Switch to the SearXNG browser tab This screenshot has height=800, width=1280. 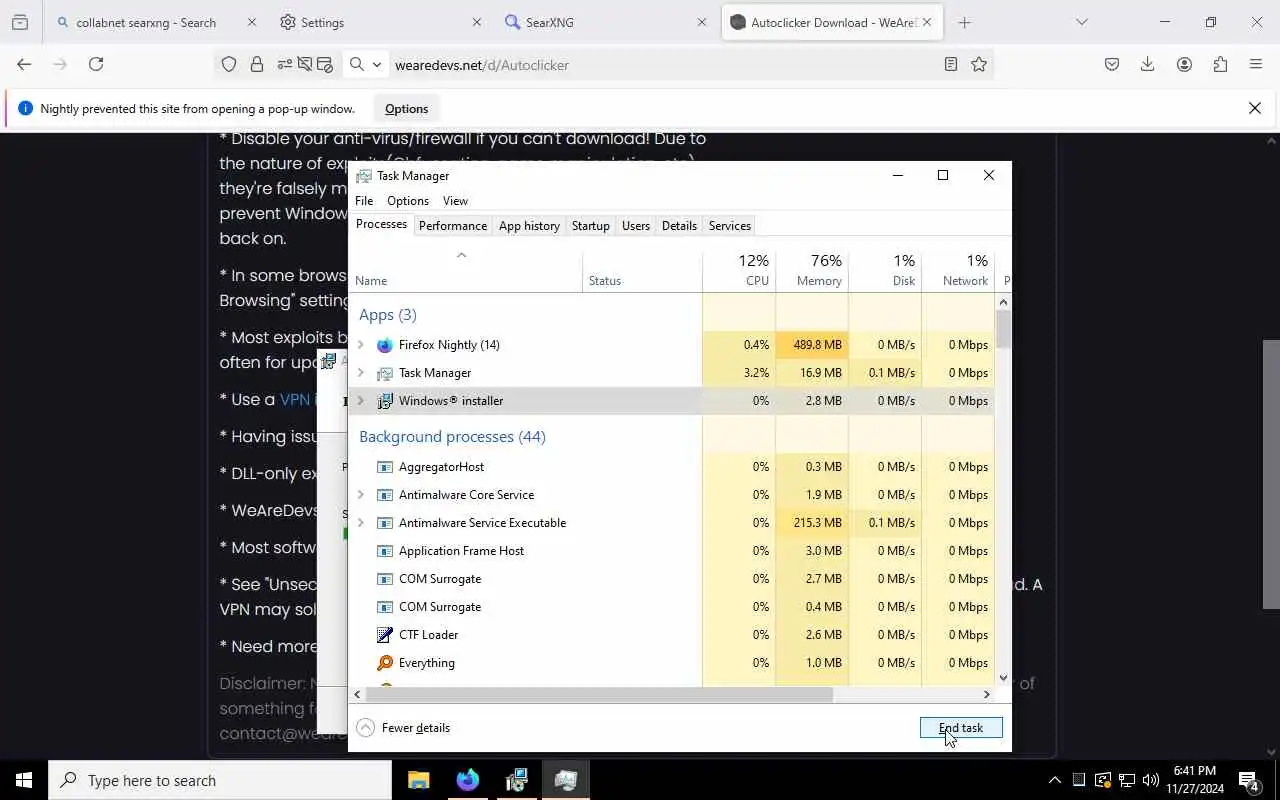605,22
